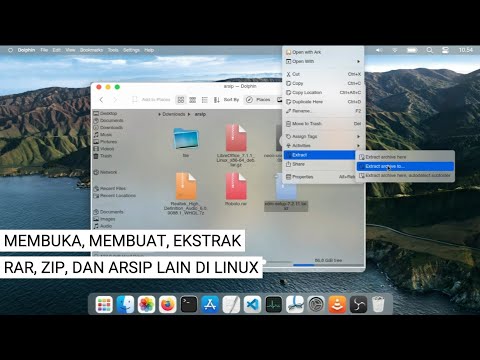Open Recent Locations in sidebar
480x360 pixels.
click(x=115, y=195)
